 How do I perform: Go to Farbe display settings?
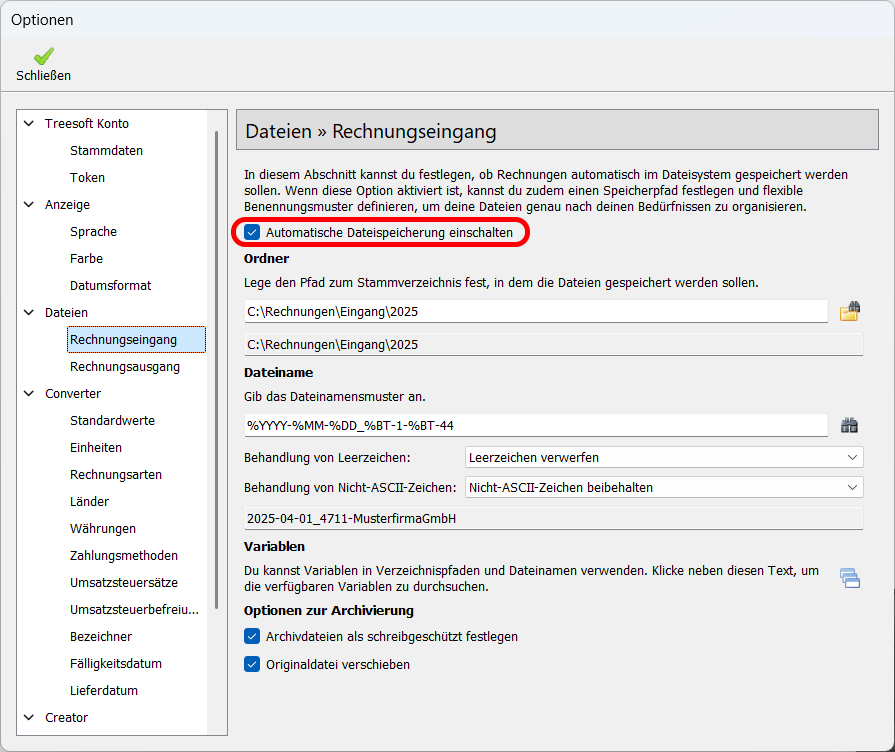click(87, 259)
